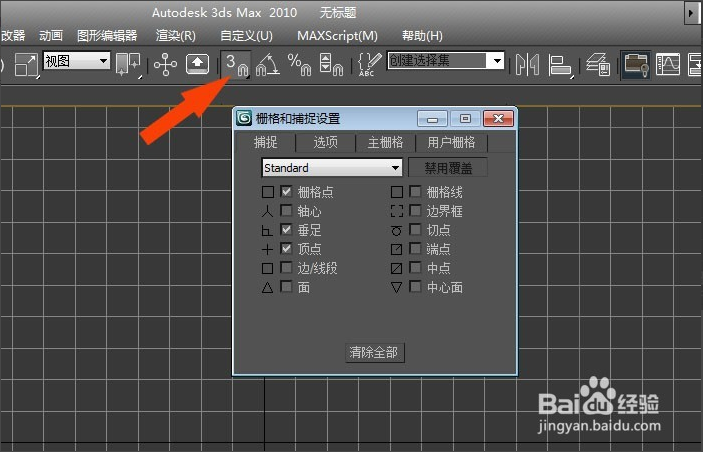Open the Standard snap type dropdown
703x452 pixels.
(332, 168)
